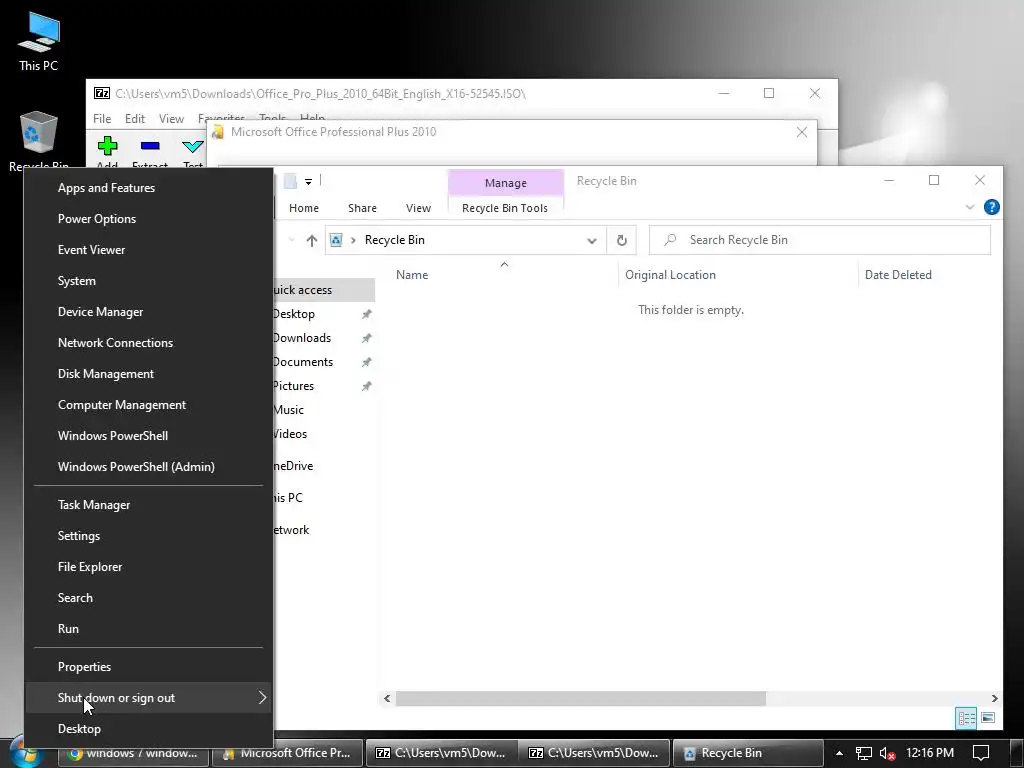
Task: Select the Recycle Bin Tools tab
Action: (x=505, y=208)
